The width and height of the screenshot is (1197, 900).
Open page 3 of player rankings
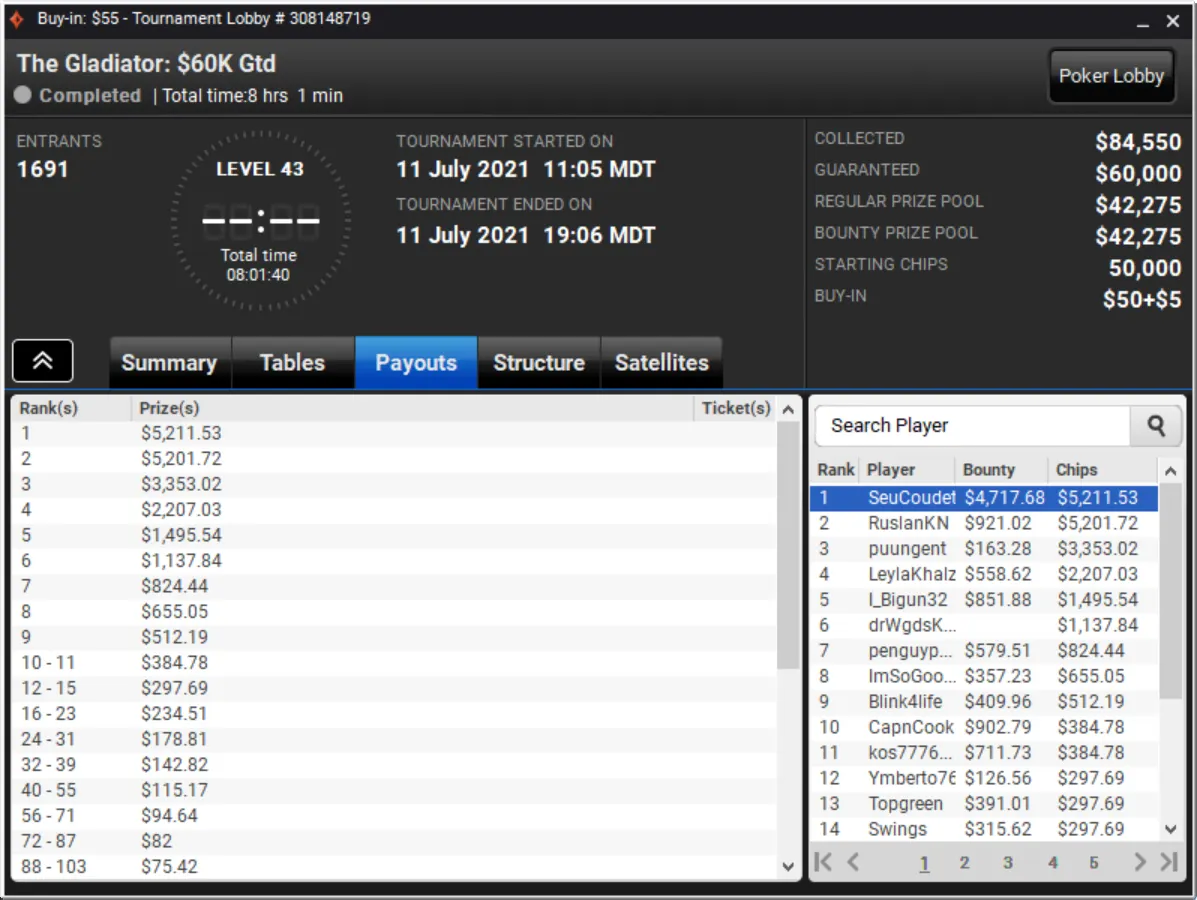[x=1008, y=862]
